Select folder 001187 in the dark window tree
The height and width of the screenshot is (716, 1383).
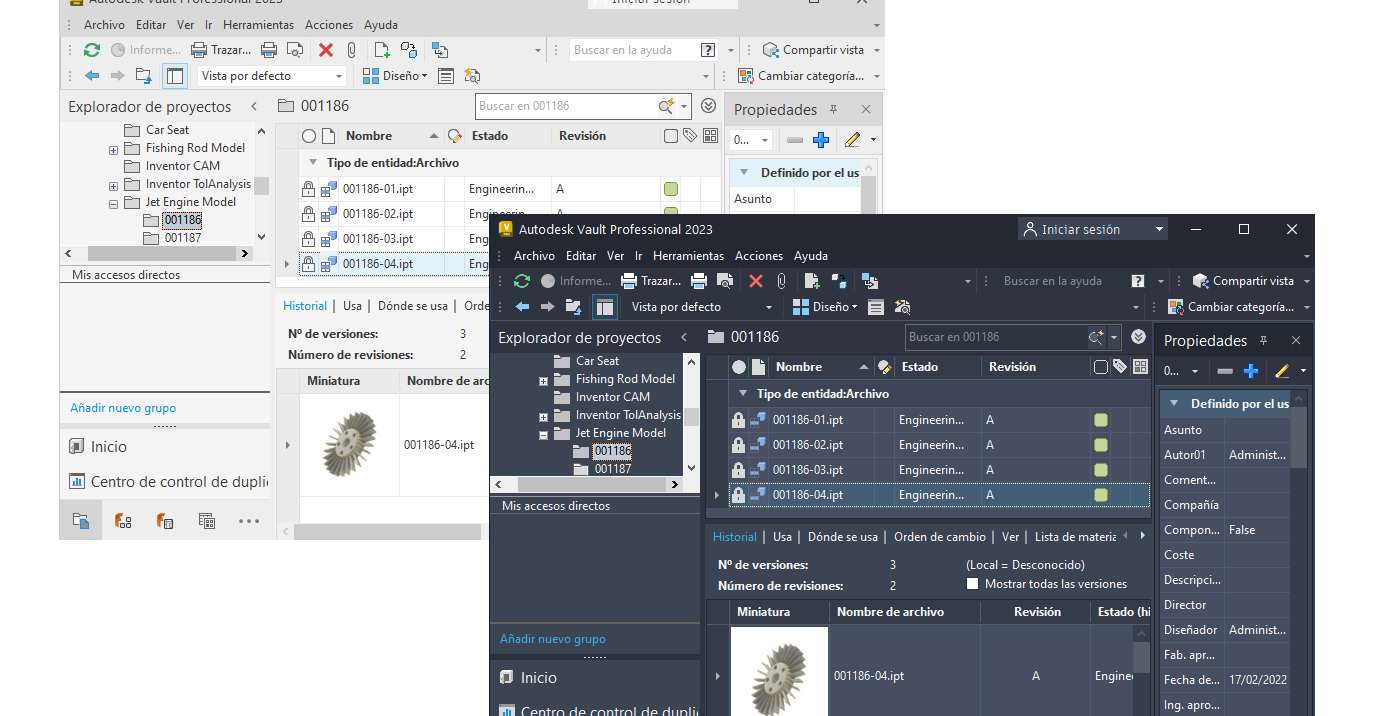click(613, 469)
